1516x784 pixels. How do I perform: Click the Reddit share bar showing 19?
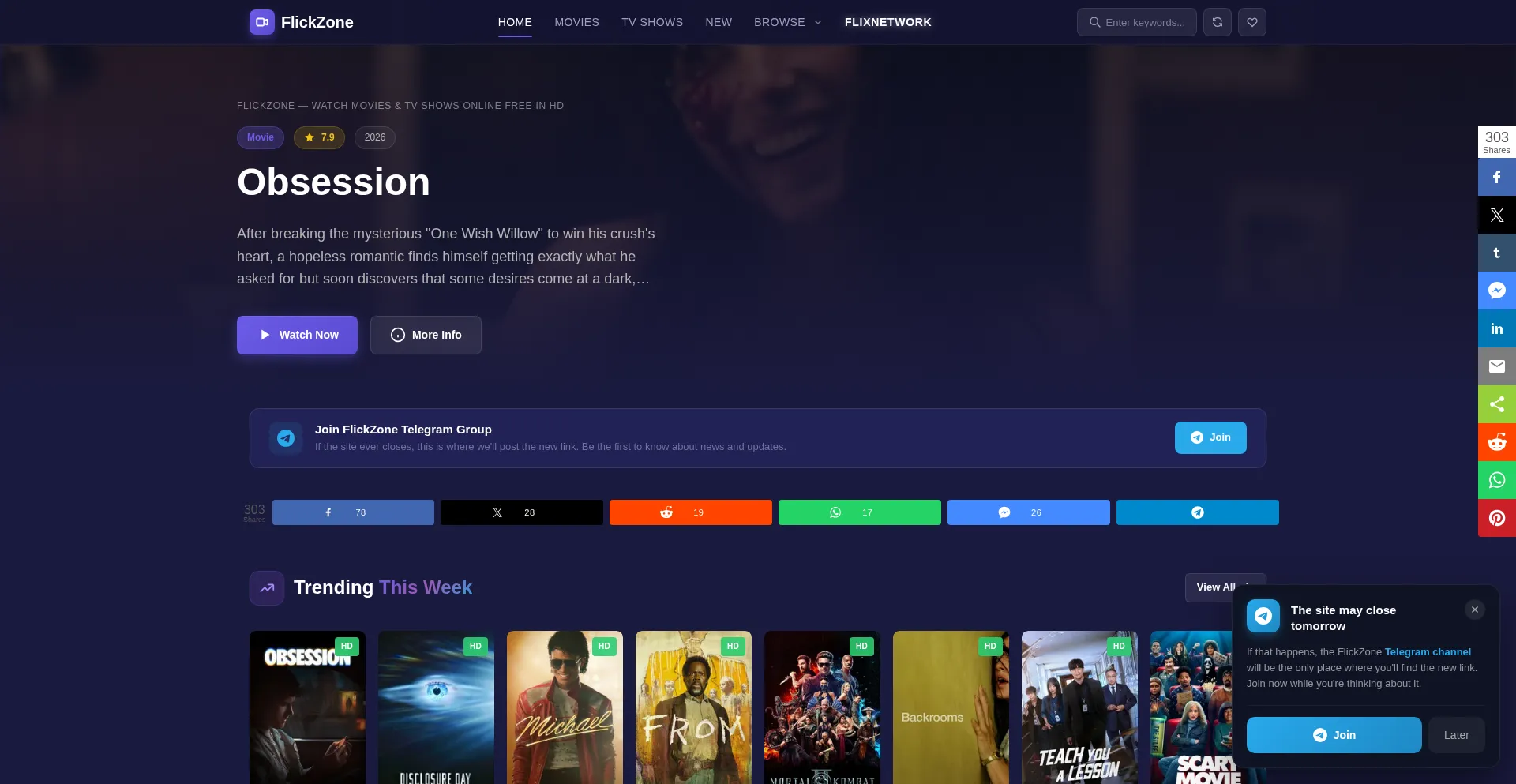pos(691,512)
